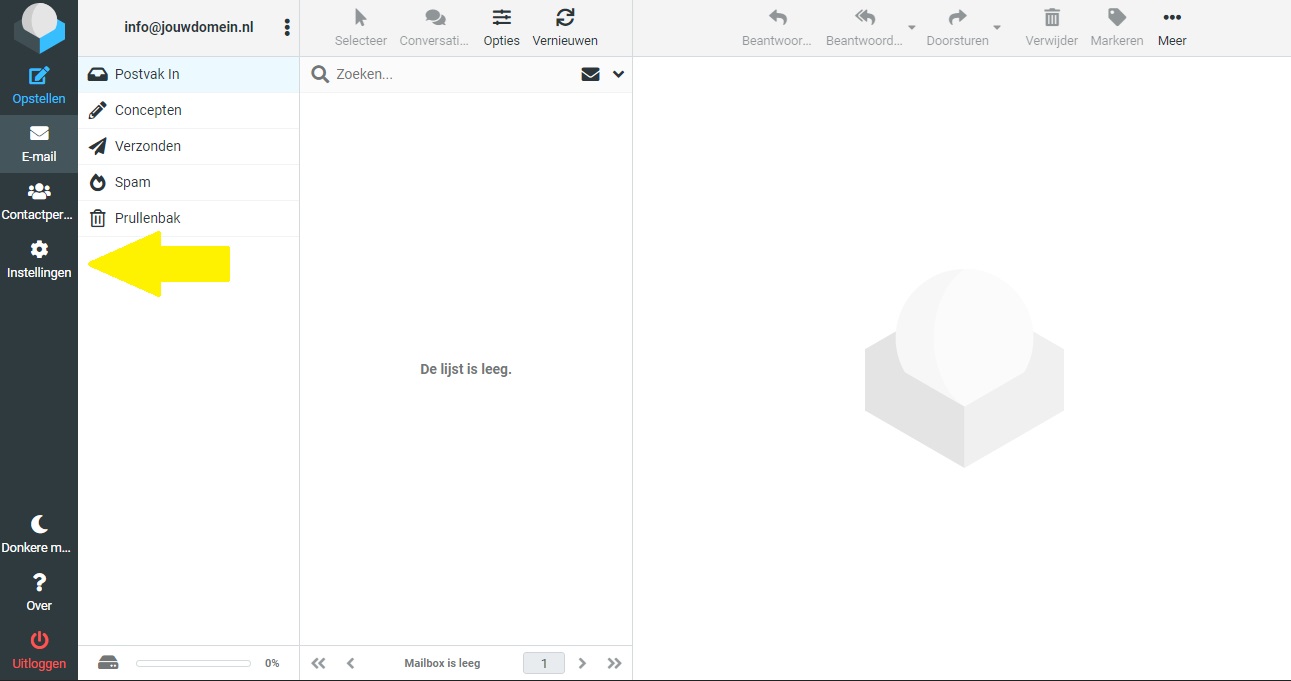The width and height of the screenshot is (1291, 681).
Task: Click the 'Mailbox is leeg' status text
Action: point(442,663)
